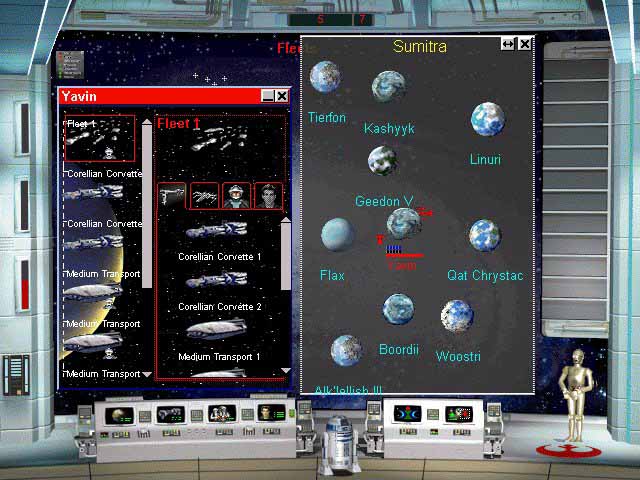
Task: Click down arrow of Yavin list scrollbar
Action: click(x=147, y=374)
